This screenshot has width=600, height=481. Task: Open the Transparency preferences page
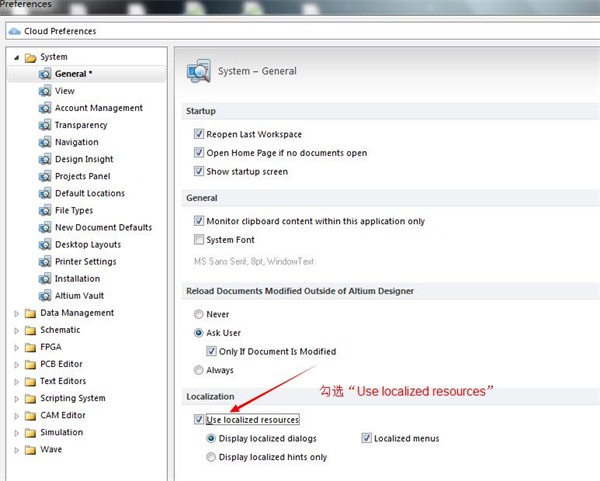pos(81,125)
